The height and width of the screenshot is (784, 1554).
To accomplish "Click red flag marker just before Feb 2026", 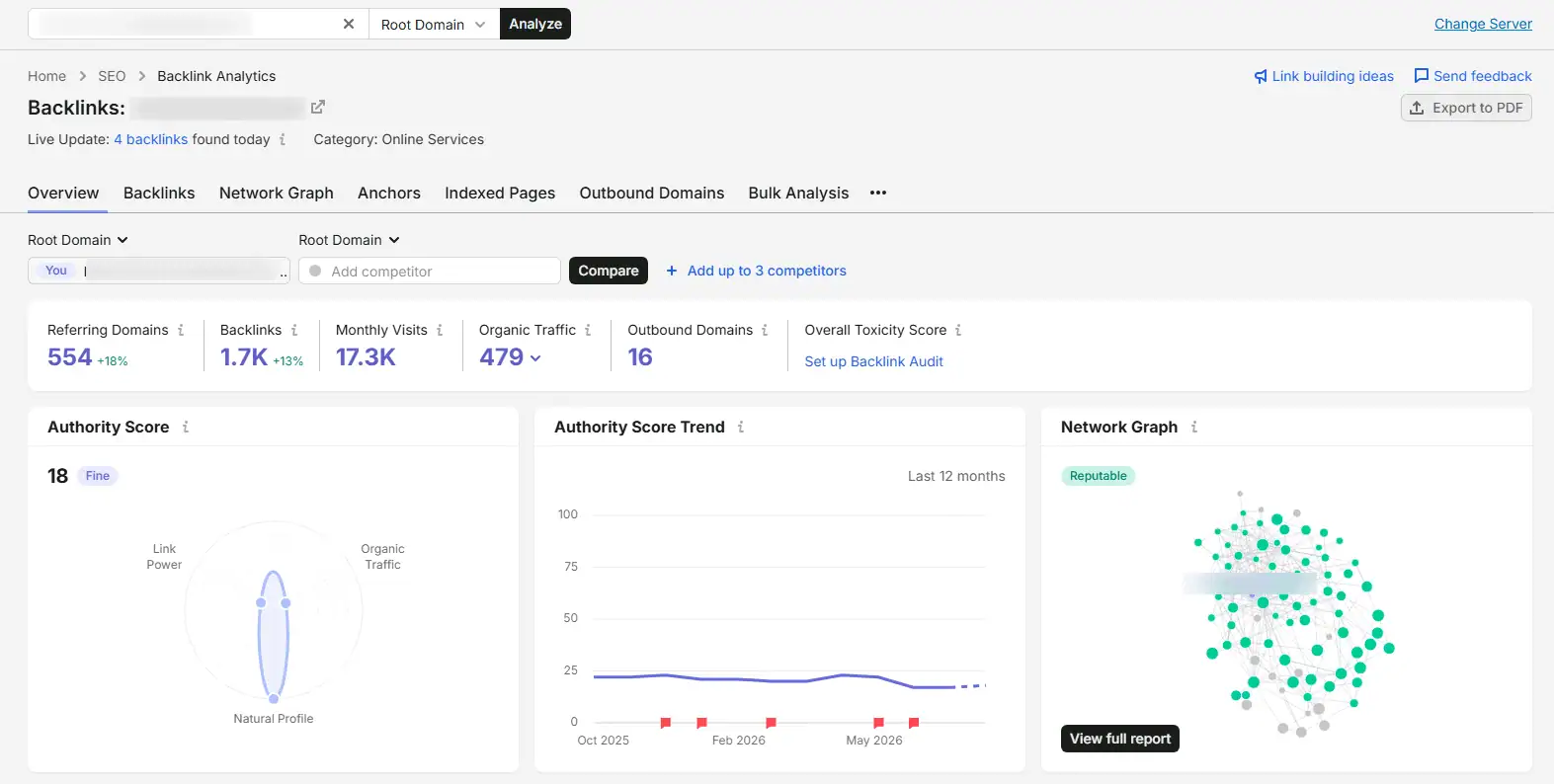I will tap(701, 723).
